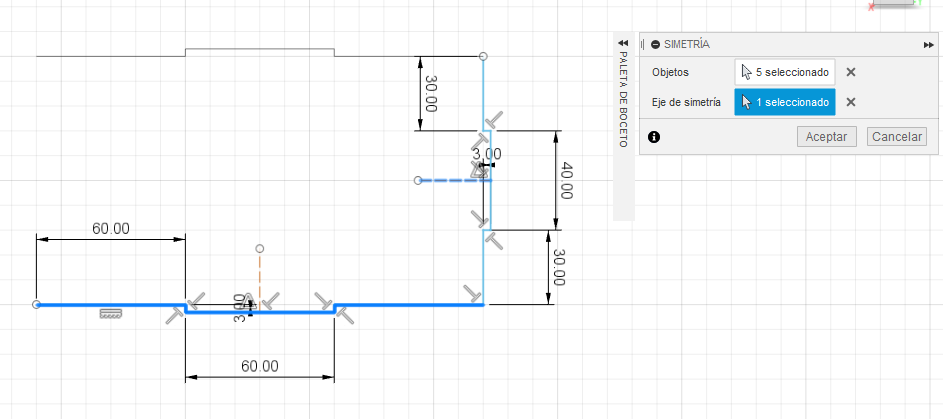Dismiss the mirror dialog with Cancelar

point(897,136)
